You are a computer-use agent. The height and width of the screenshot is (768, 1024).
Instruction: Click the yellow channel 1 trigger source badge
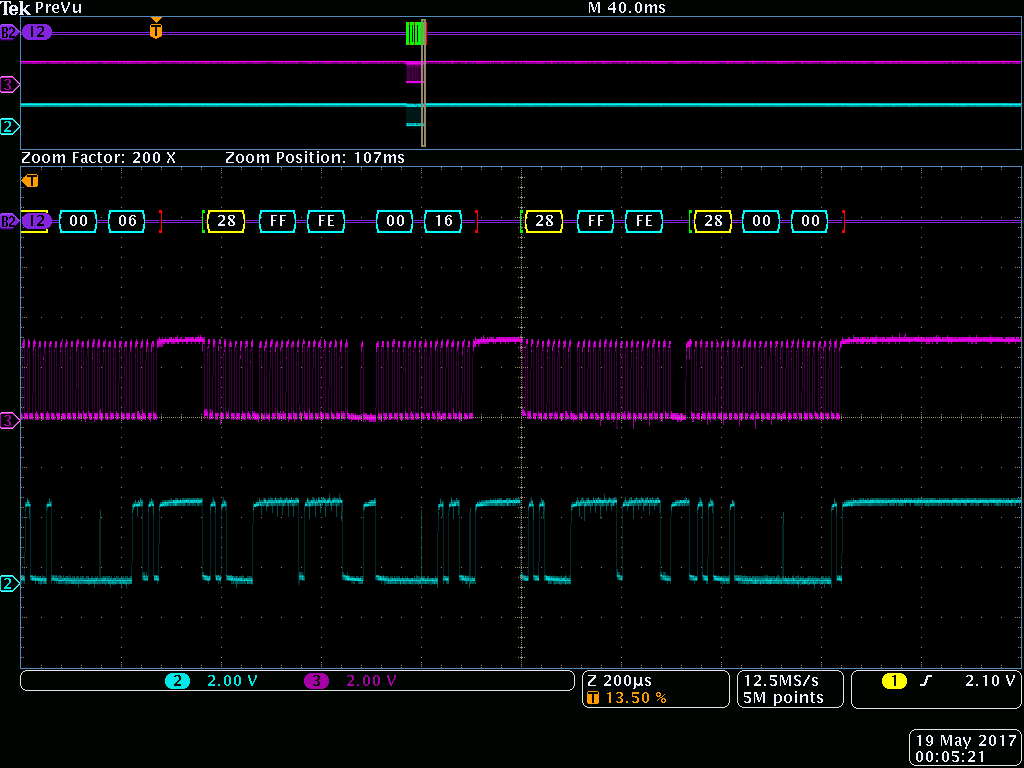[894, 681]
